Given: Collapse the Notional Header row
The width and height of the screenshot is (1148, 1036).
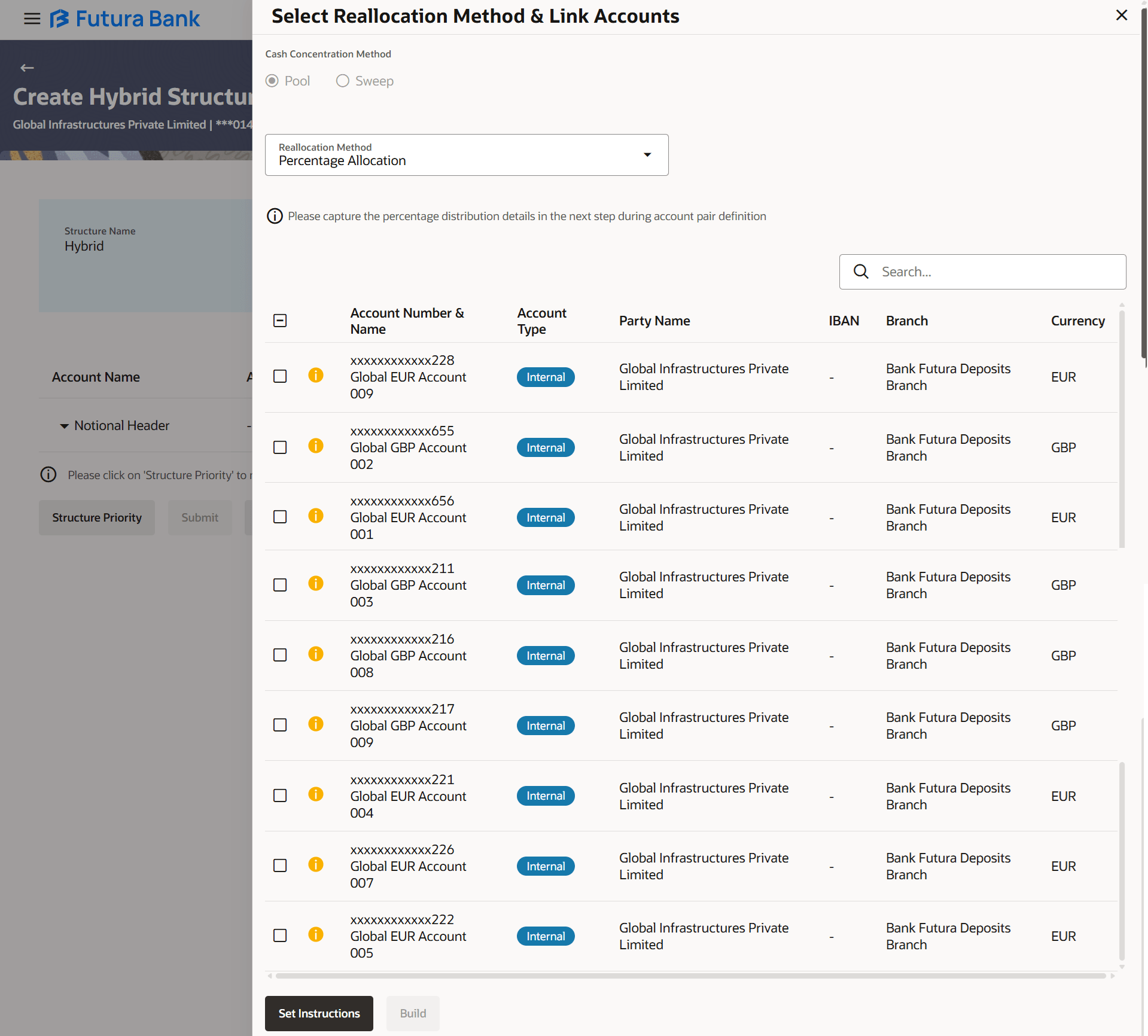Looking at the screenshot, I should coord(64,426).
